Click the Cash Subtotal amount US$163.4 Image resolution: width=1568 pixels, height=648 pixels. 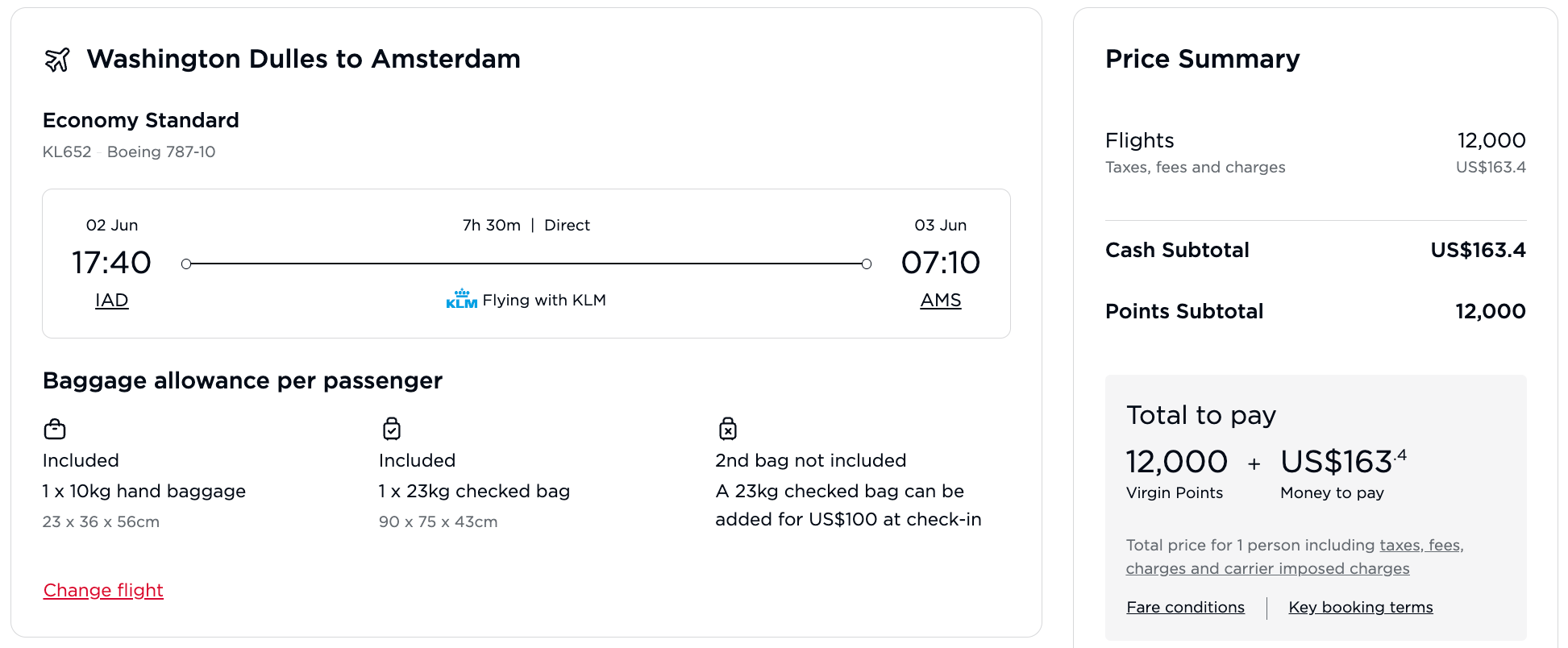(x=1478, y=250)
